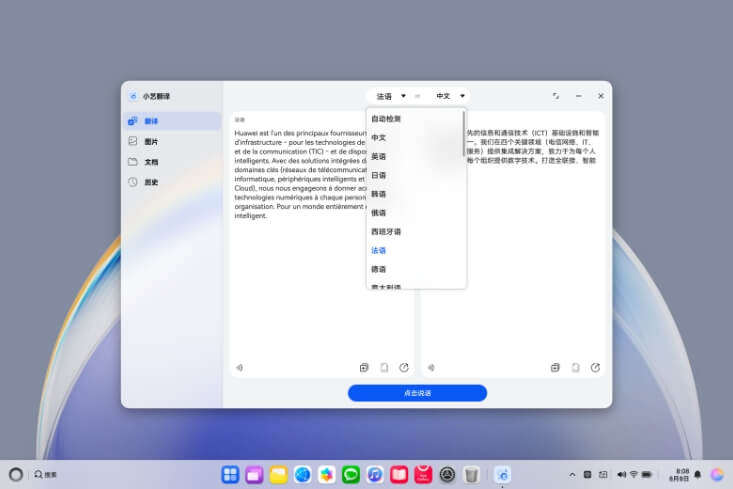Open the colorful gallery app in dock
The image size is (733, 489).
[327, 475]
